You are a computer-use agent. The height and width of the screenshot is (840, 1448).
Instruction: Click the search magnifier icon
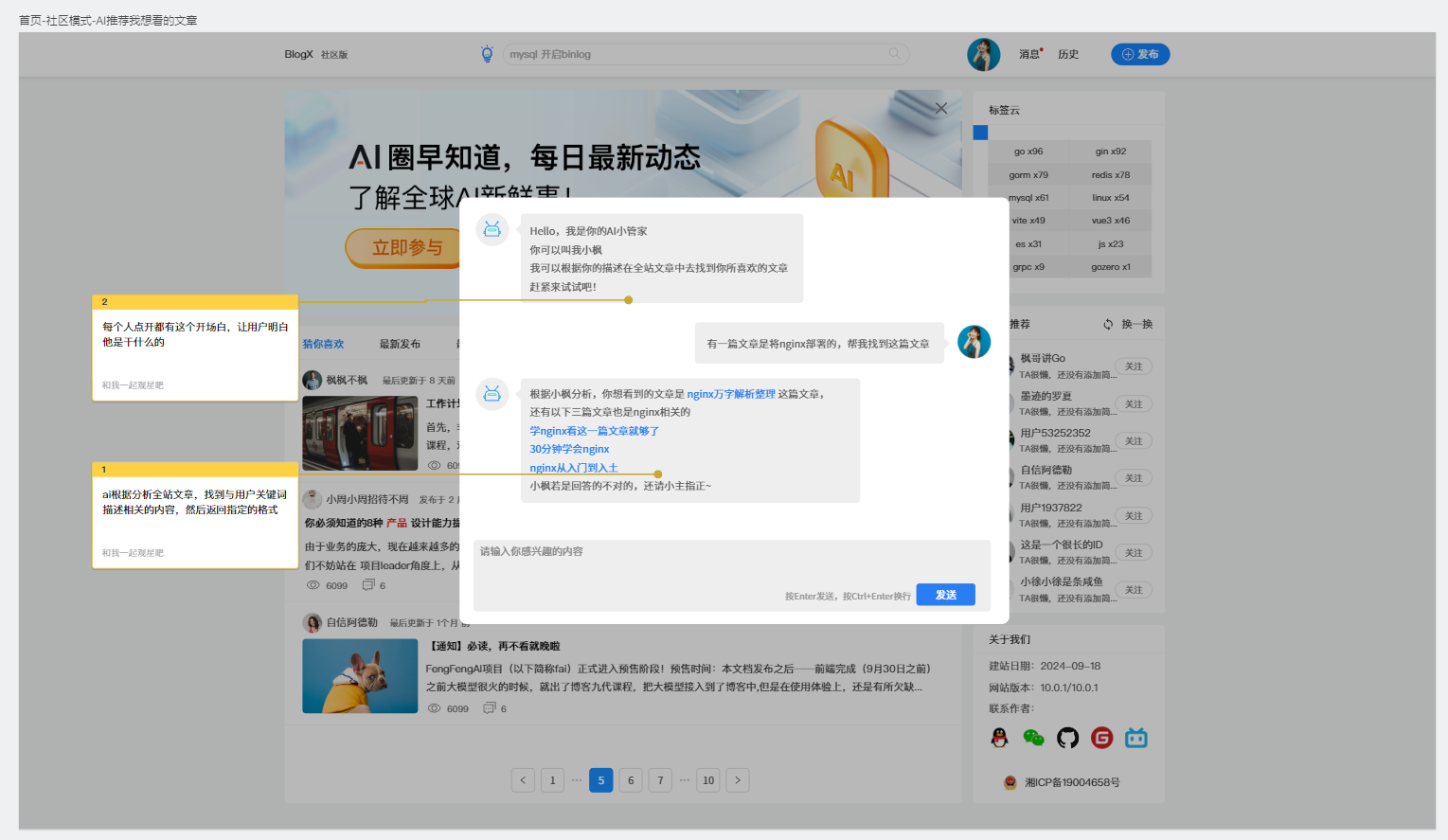(894, 54)
